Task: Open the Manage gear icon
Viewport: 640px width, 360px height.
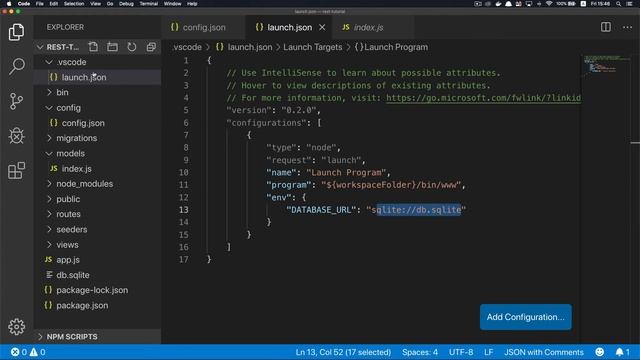Action: tap(16, 327)
